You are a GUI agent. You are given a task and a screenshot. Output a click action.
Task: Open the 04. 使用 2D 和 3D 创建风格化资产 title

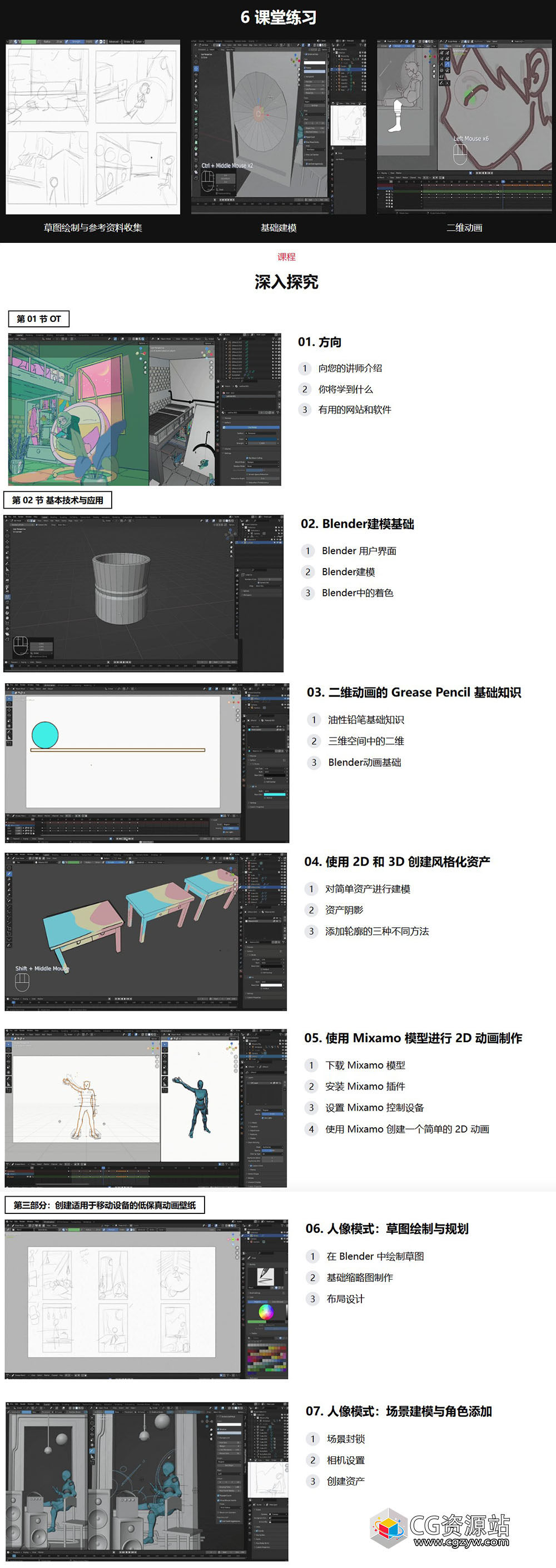point(397,862)
